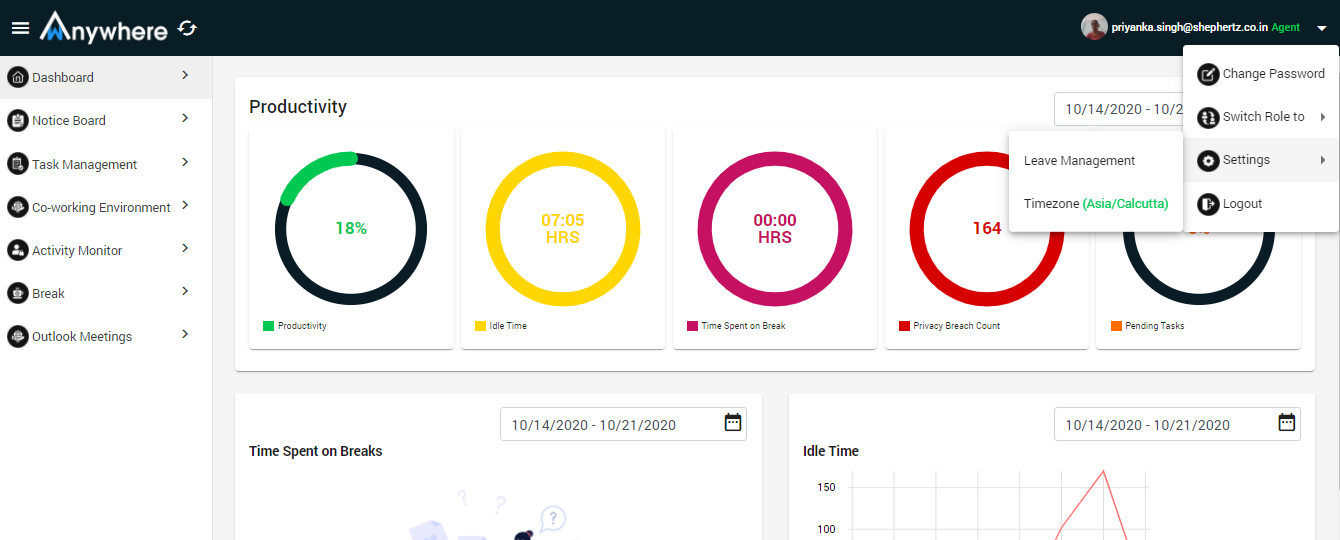The height and width of the screenshot is (540, 1340).
Task: Select Timezone (Asia/Calcutta) option
Action: [1096, 203]
